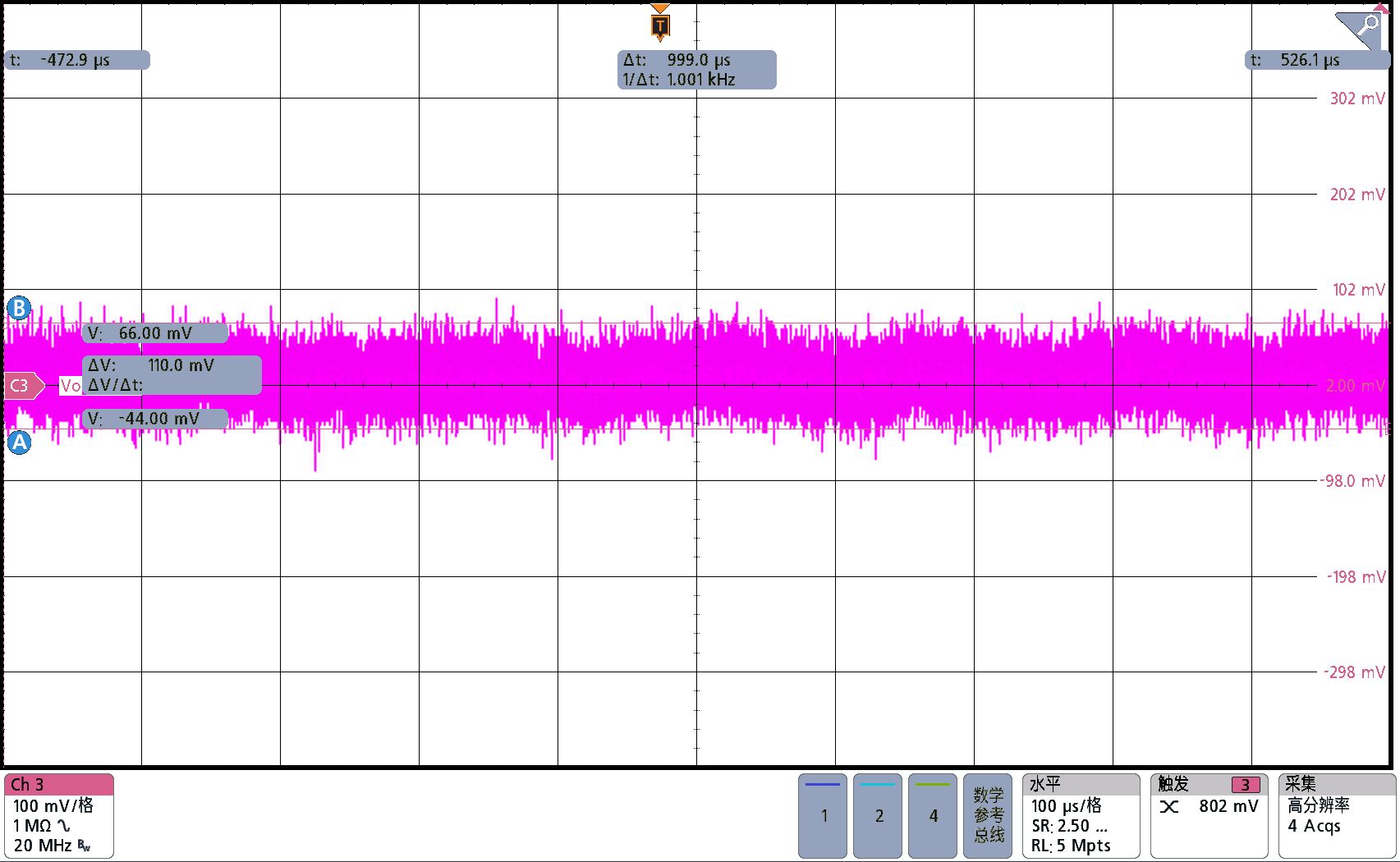The image size is (1400, 862).
Task: Click the C3 channel ground indicator
Action: click(x=24, y=386)
